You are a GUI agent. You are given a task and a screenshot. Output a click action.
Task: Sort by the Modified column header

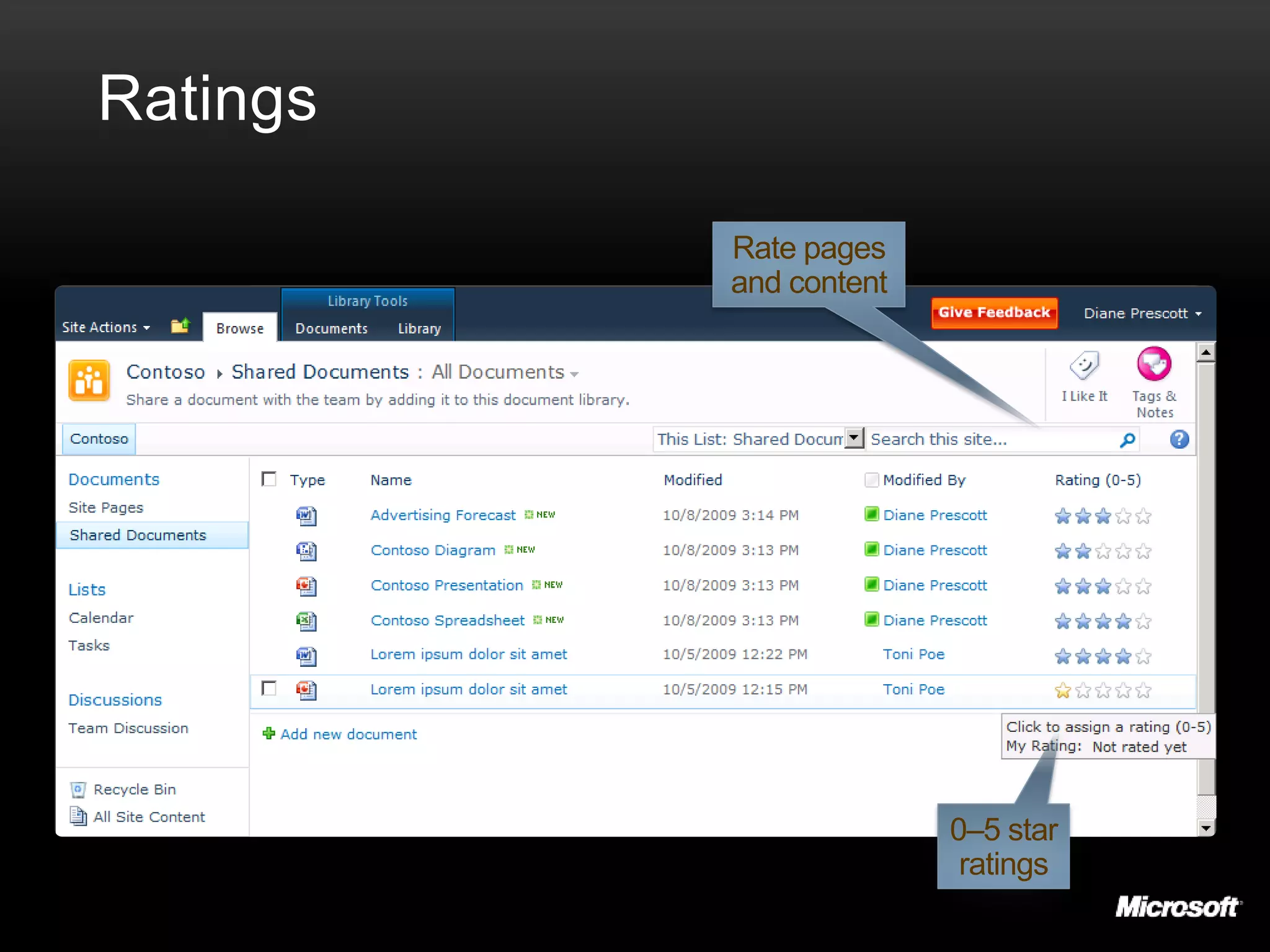[693, 480]
